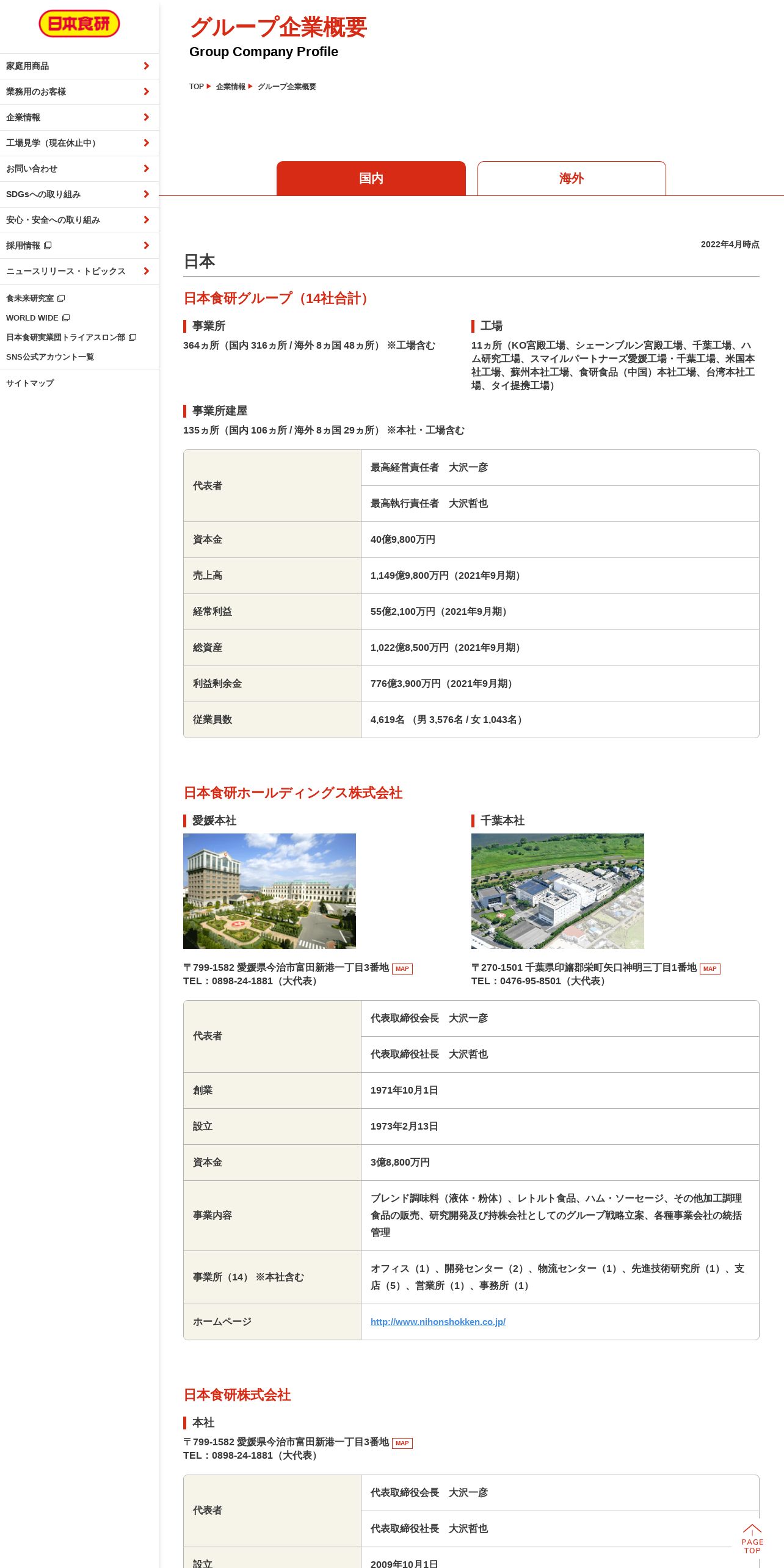Click external-link icon beside WORLD WIDE

tap(66, 318)
